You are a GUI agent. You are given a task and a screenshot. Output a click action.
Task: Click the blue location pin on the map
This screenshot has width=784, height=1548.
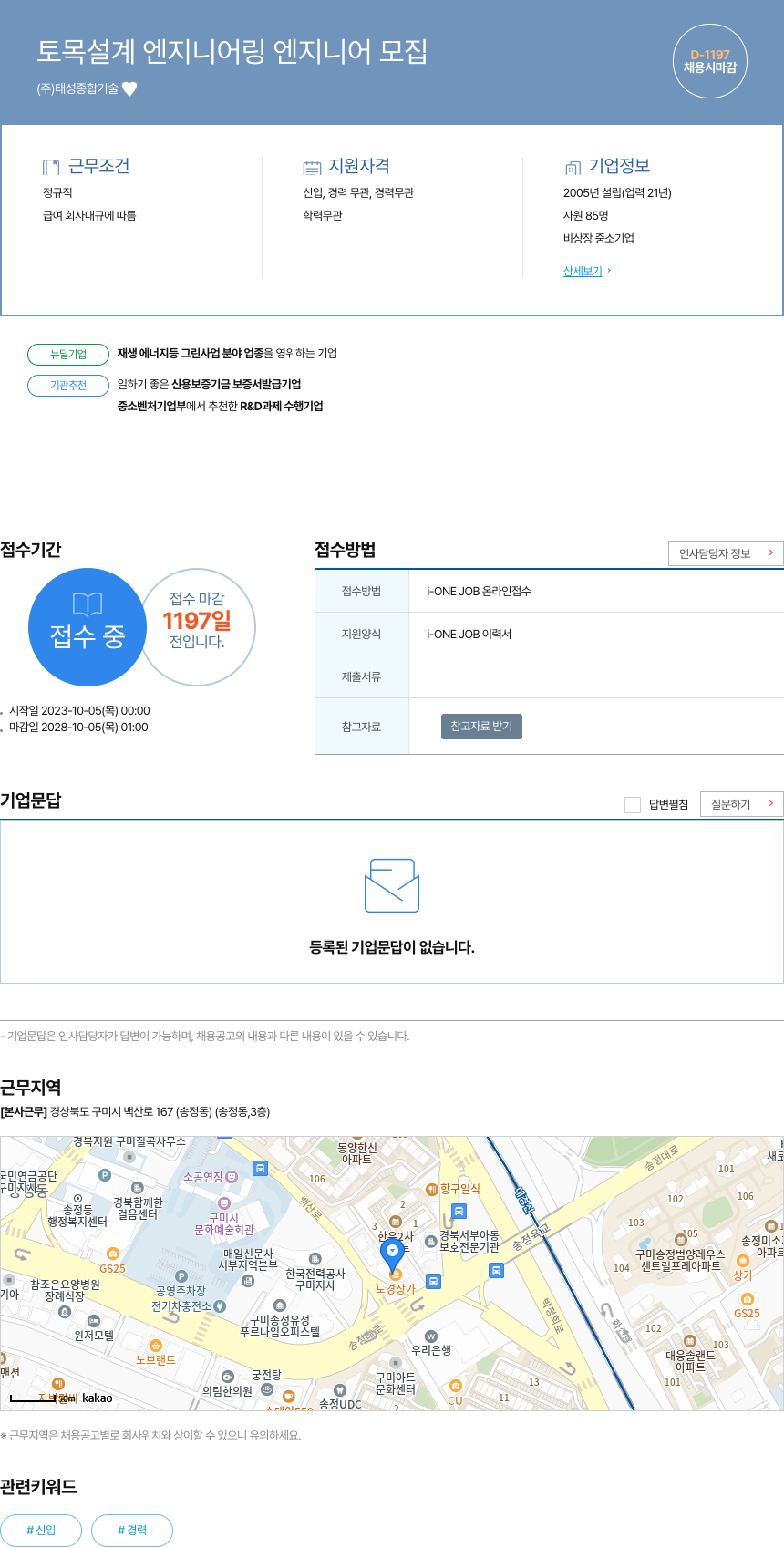tap(393, 1256)
